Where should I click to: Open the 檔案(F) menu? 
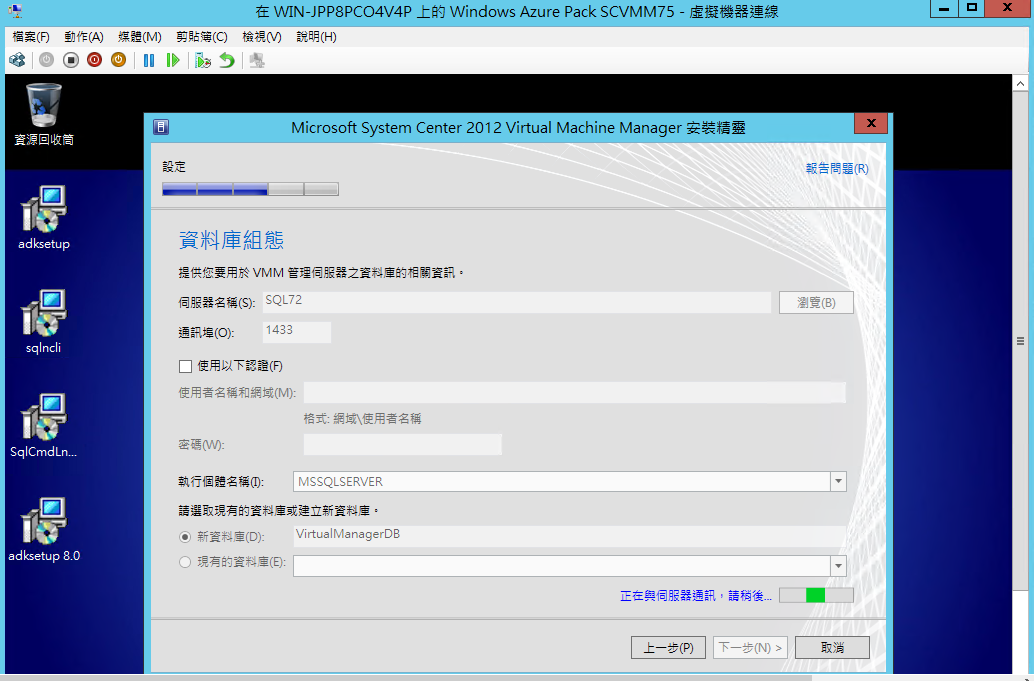pyautogui.click(x=31, y=37)
